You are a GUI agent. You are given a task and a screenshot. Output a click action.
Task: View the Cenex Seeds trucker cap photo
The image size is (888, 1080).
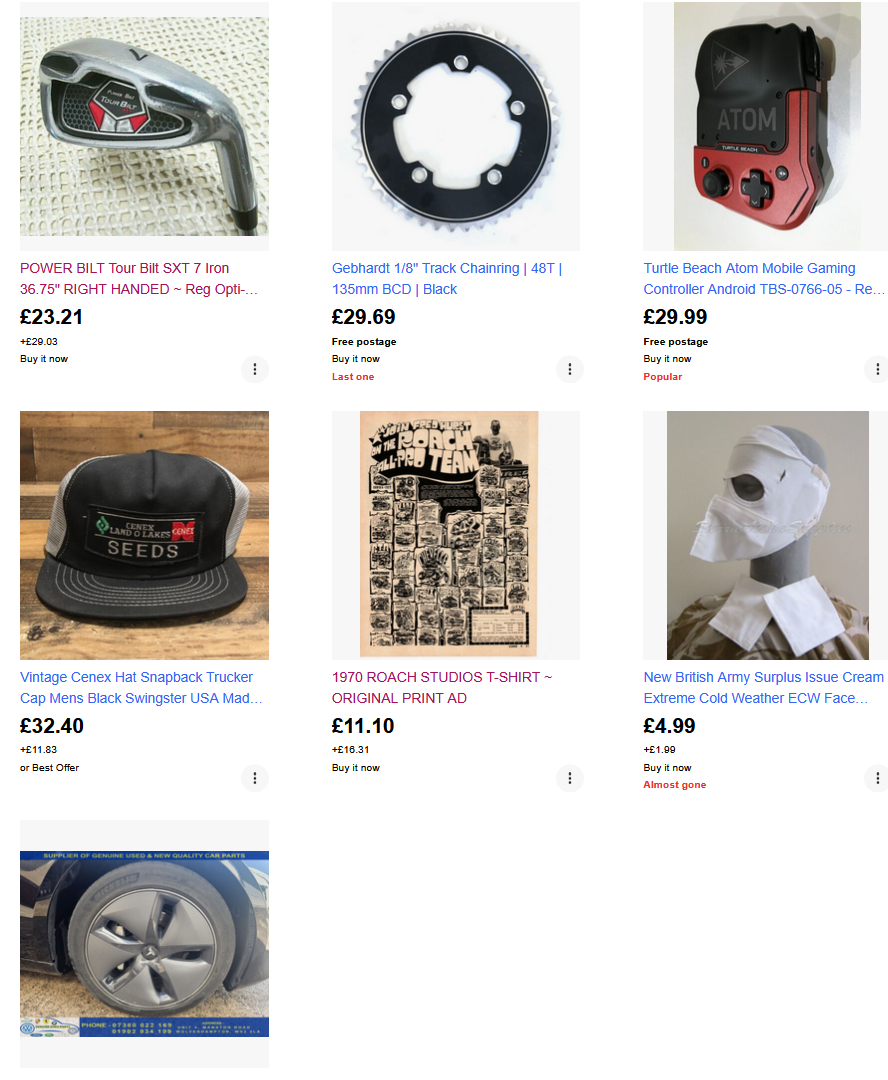tap(144, 535)
